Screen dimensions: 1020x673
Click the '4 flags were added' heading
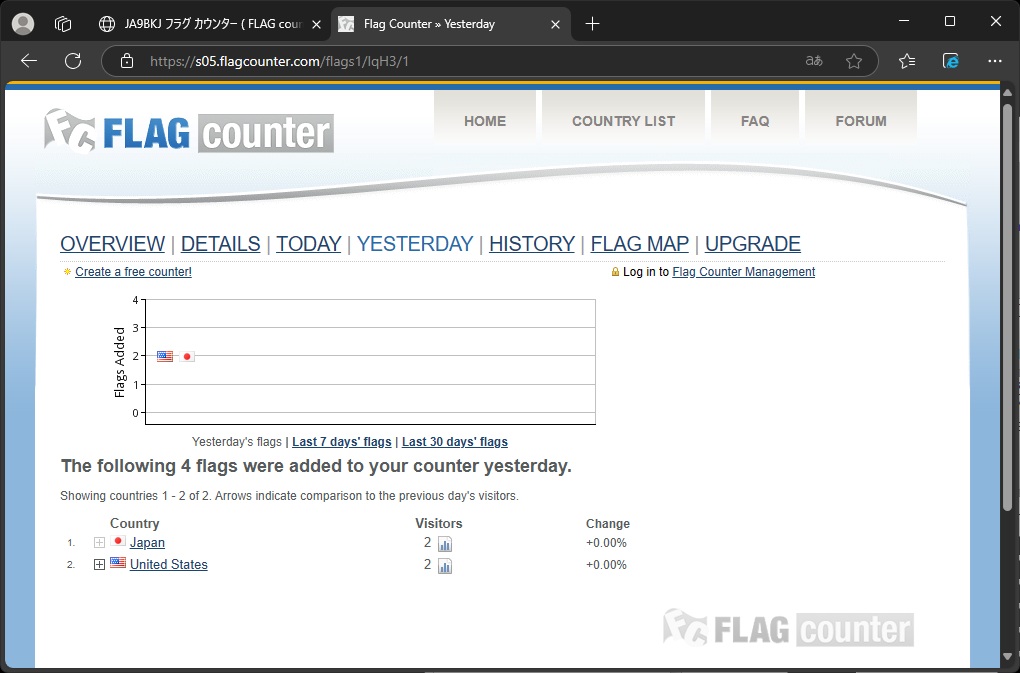tap(316, 466)
